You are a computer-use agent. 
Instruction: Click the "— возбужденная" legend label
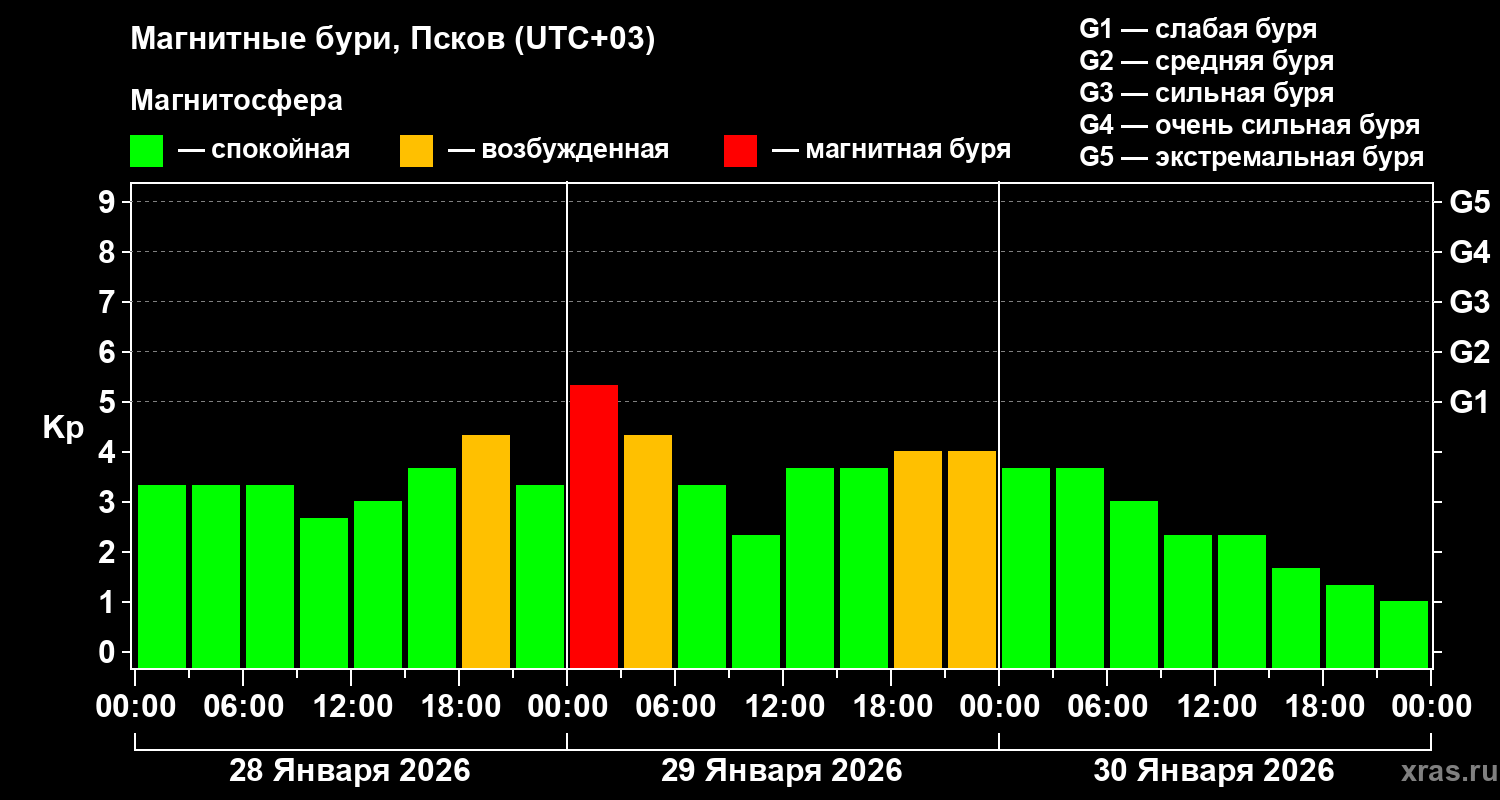click(x=558, y=150)
